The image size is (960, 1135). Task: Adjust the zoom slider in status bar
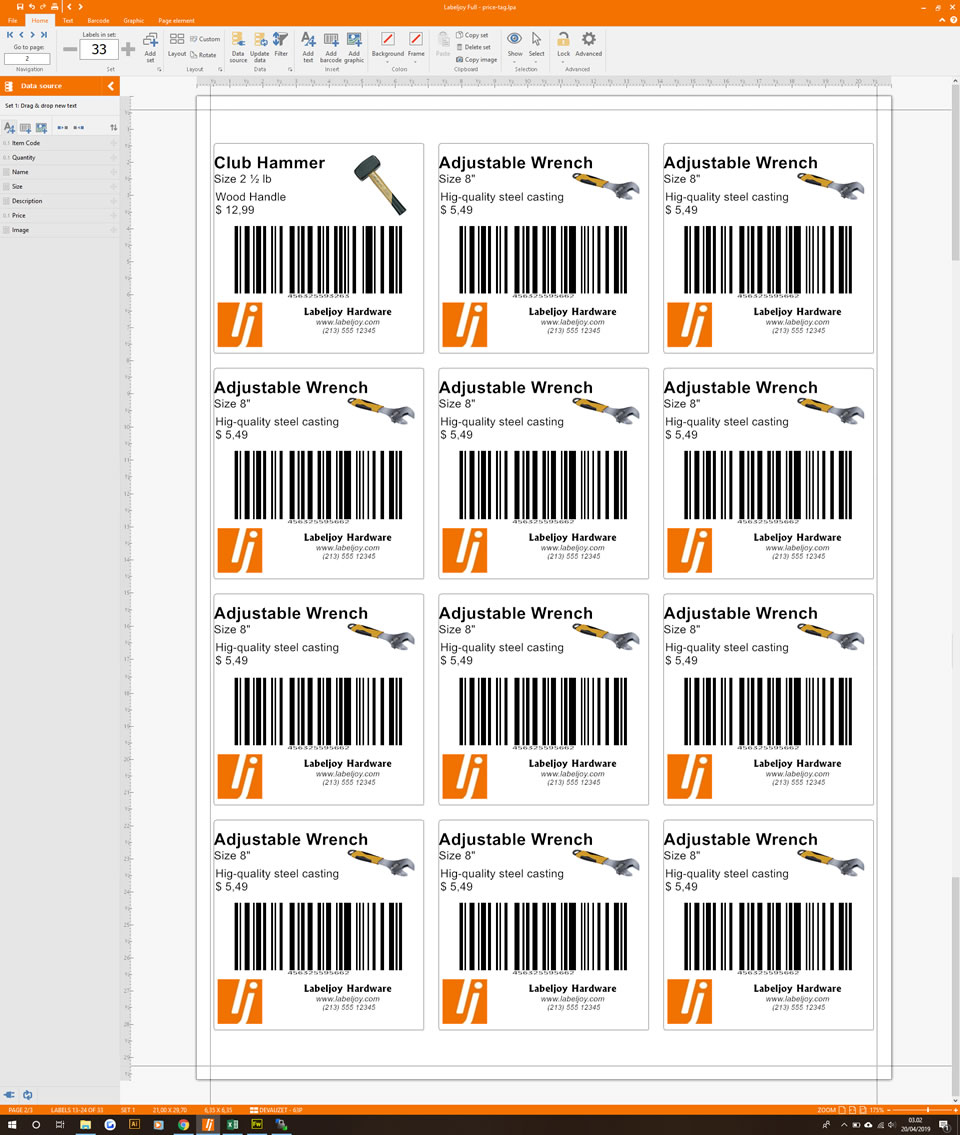click(x=927, y=1110)
